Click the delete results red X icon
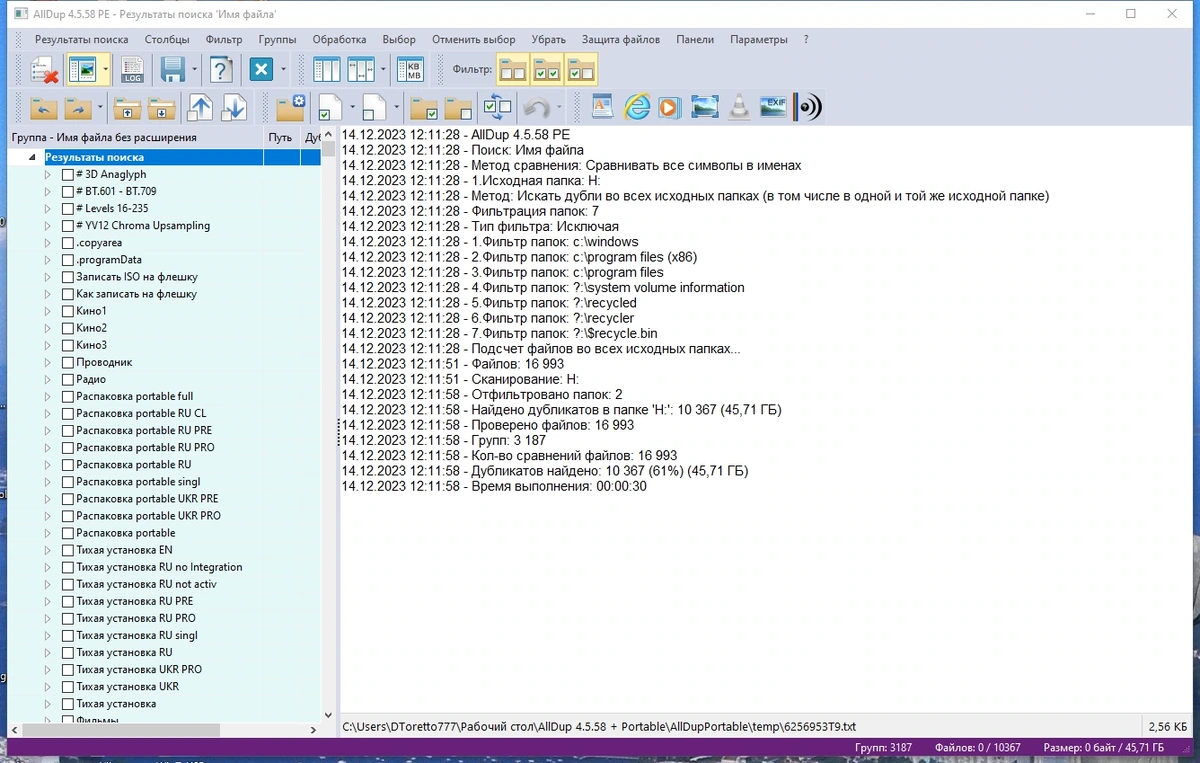The width and height of the screenshot is (1200, 763). 44,70
